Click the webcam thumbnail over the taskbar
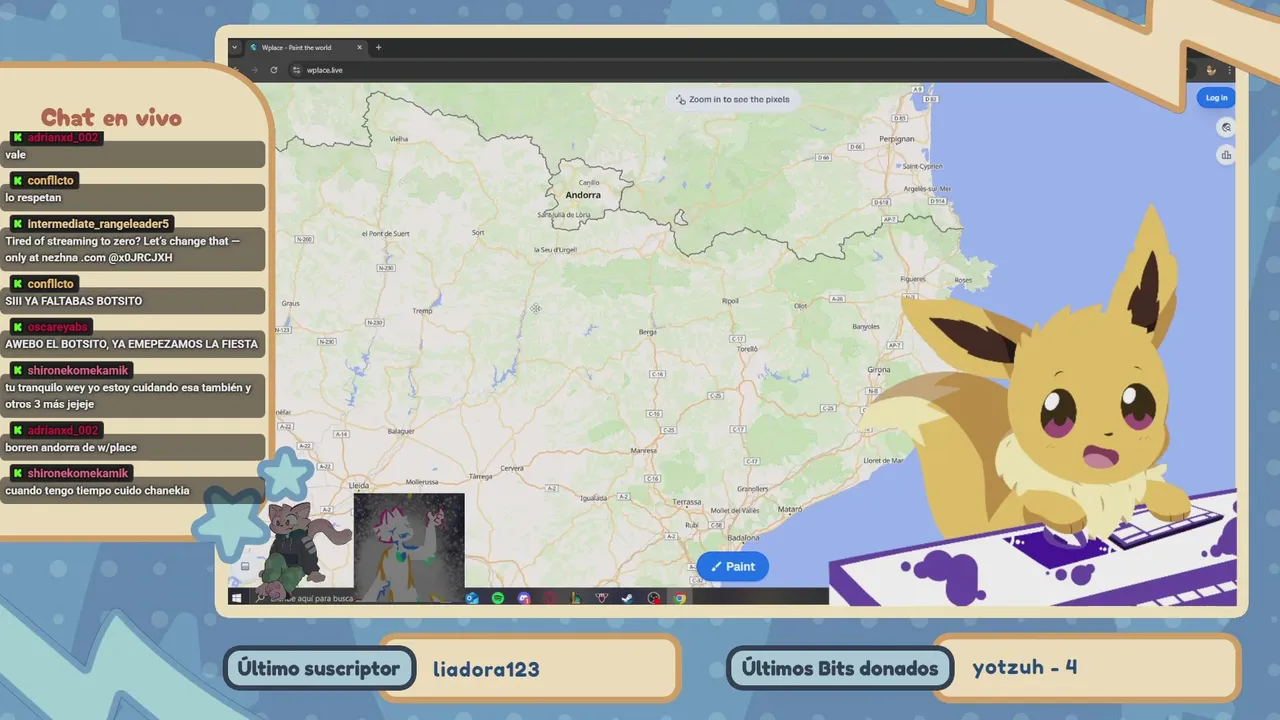 click(409, 547)
